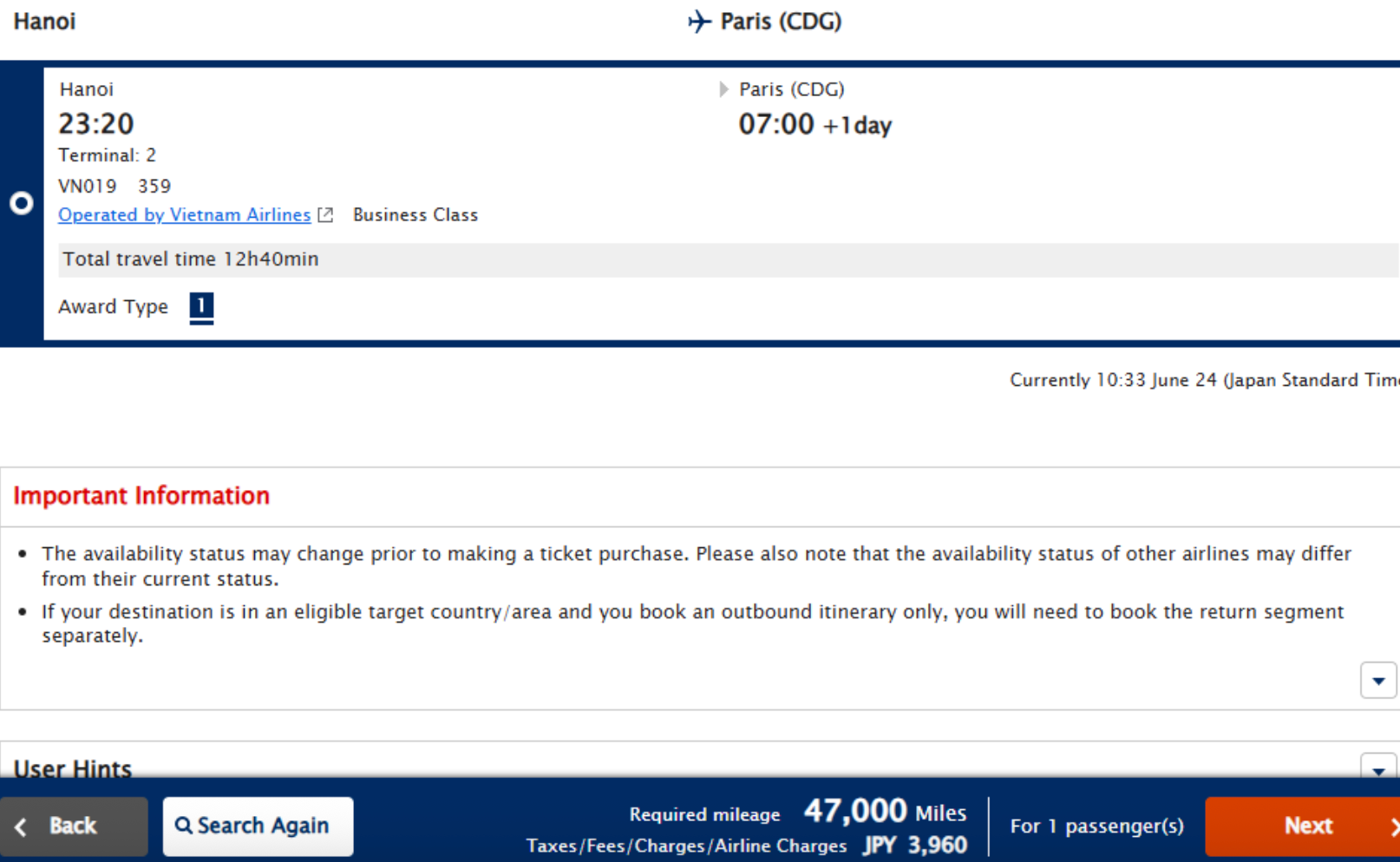Click the For 1 passenger(s) label
1400x862 pixels.
1096,826
